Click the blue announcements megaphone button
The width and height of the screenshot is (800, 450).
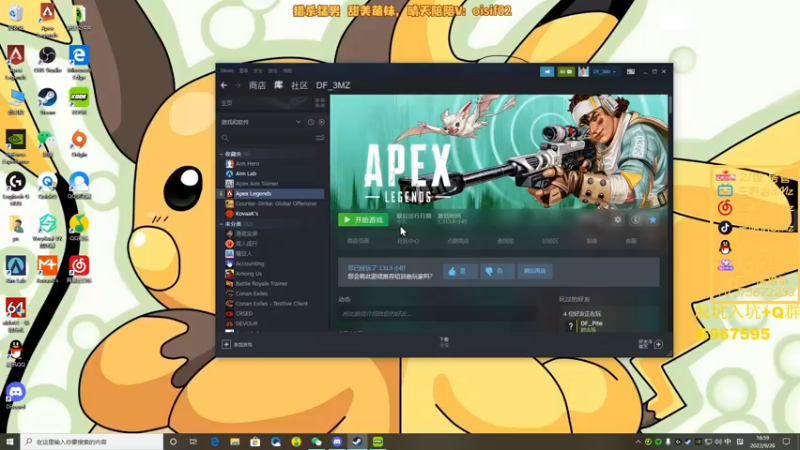[547, 71]
